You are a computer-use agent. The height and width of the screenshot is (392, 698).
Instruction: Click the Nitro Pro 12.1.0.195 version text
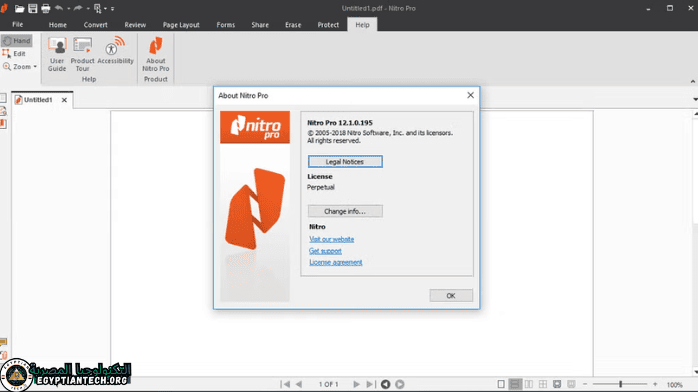pyautogui.click(x=340, y=123)
